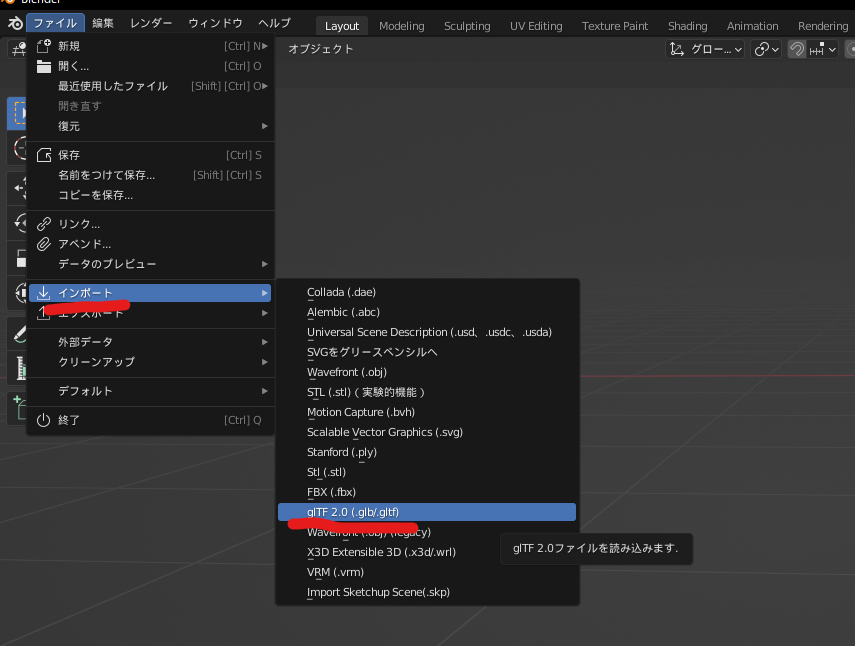
Task: Open the レンダー menu
Action: [x=151, y=23]
